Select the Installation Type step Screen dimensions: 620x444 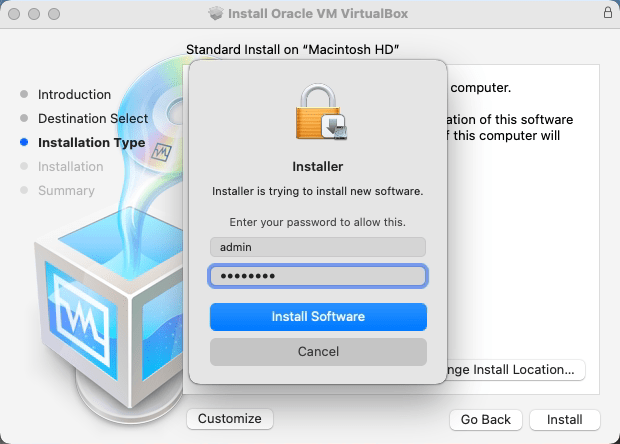pyautogui.click(x=91, y=143)
